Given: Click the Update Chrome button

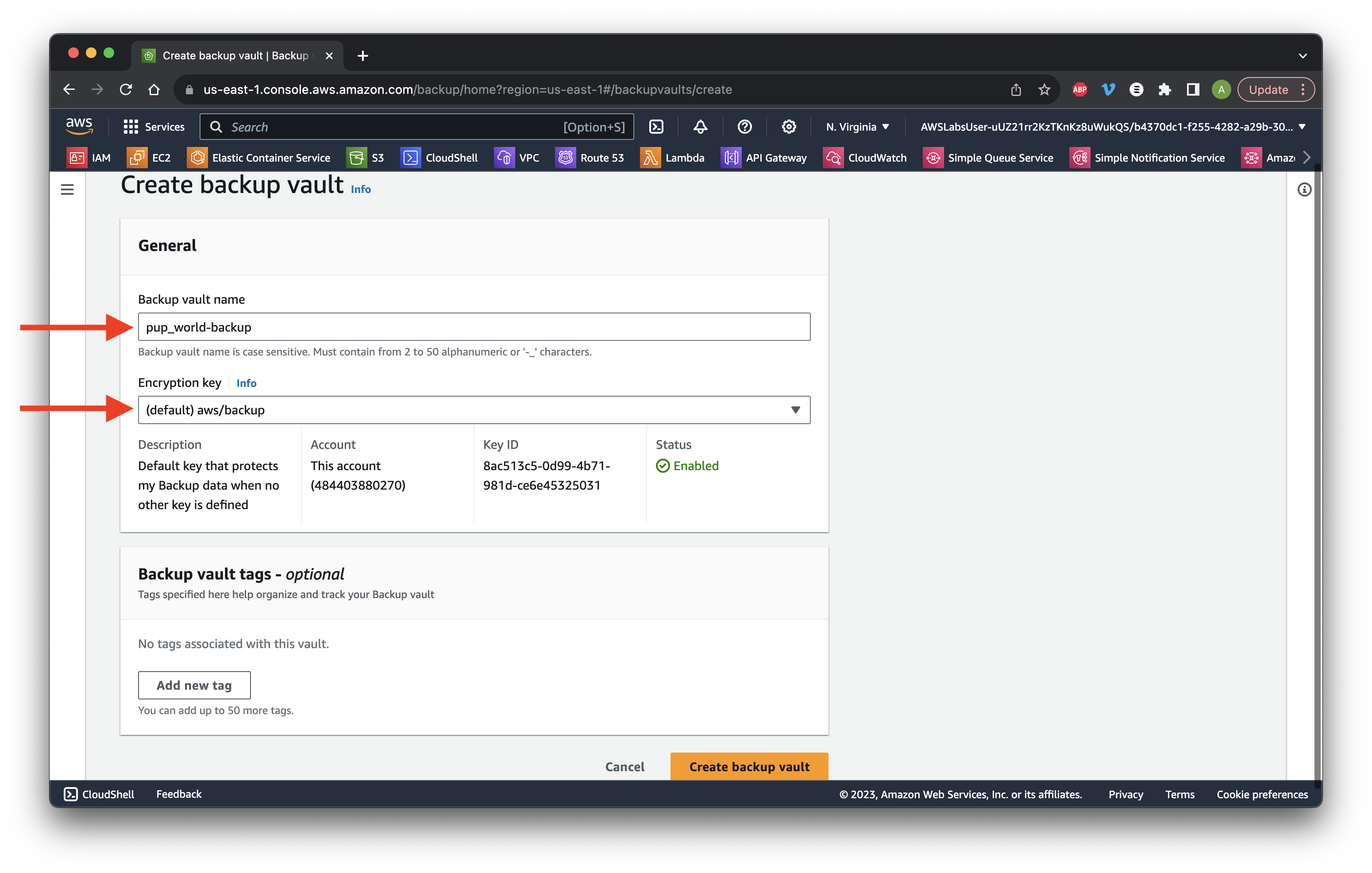Looking at the screenshot, I should tap(1268, 89).
